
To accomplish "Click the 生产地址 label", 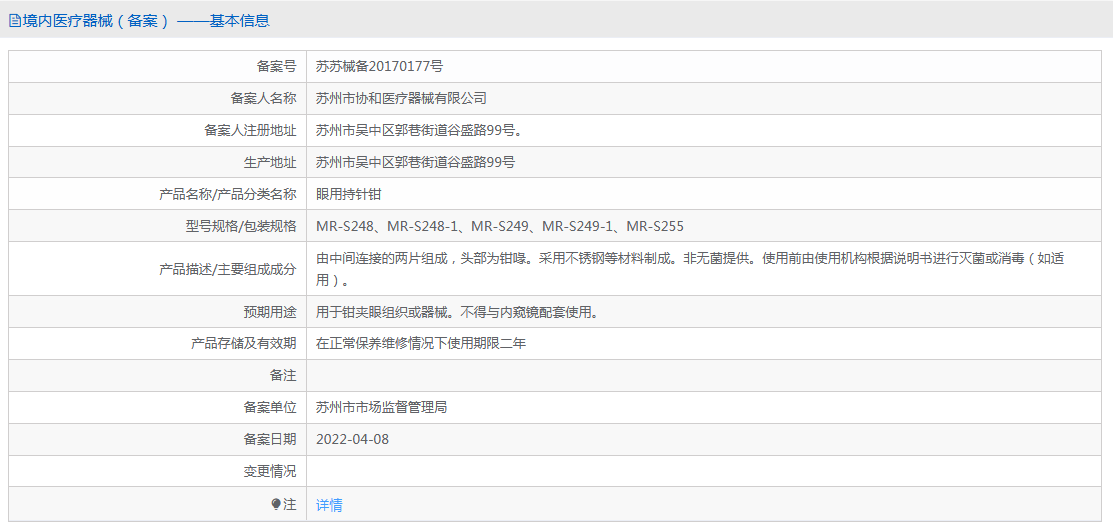I will [x=270, y=163].
